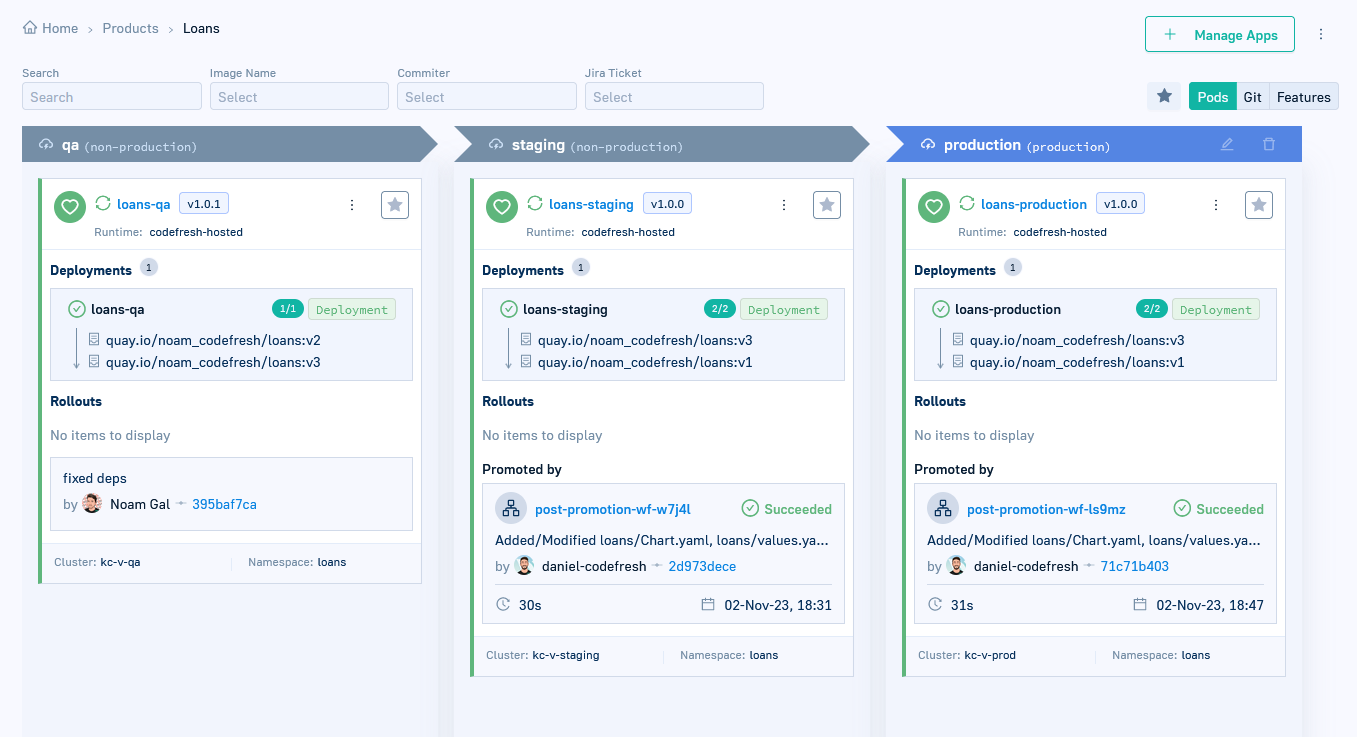Click the v1.0.1 version badge on loans-qa
Screen dimensions: 1357x737
204,204
